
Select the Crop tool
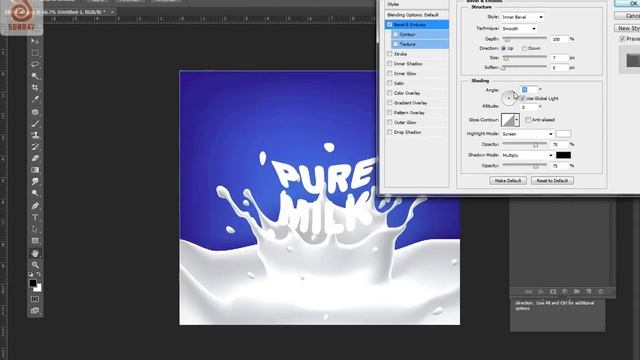pos(35,87)
